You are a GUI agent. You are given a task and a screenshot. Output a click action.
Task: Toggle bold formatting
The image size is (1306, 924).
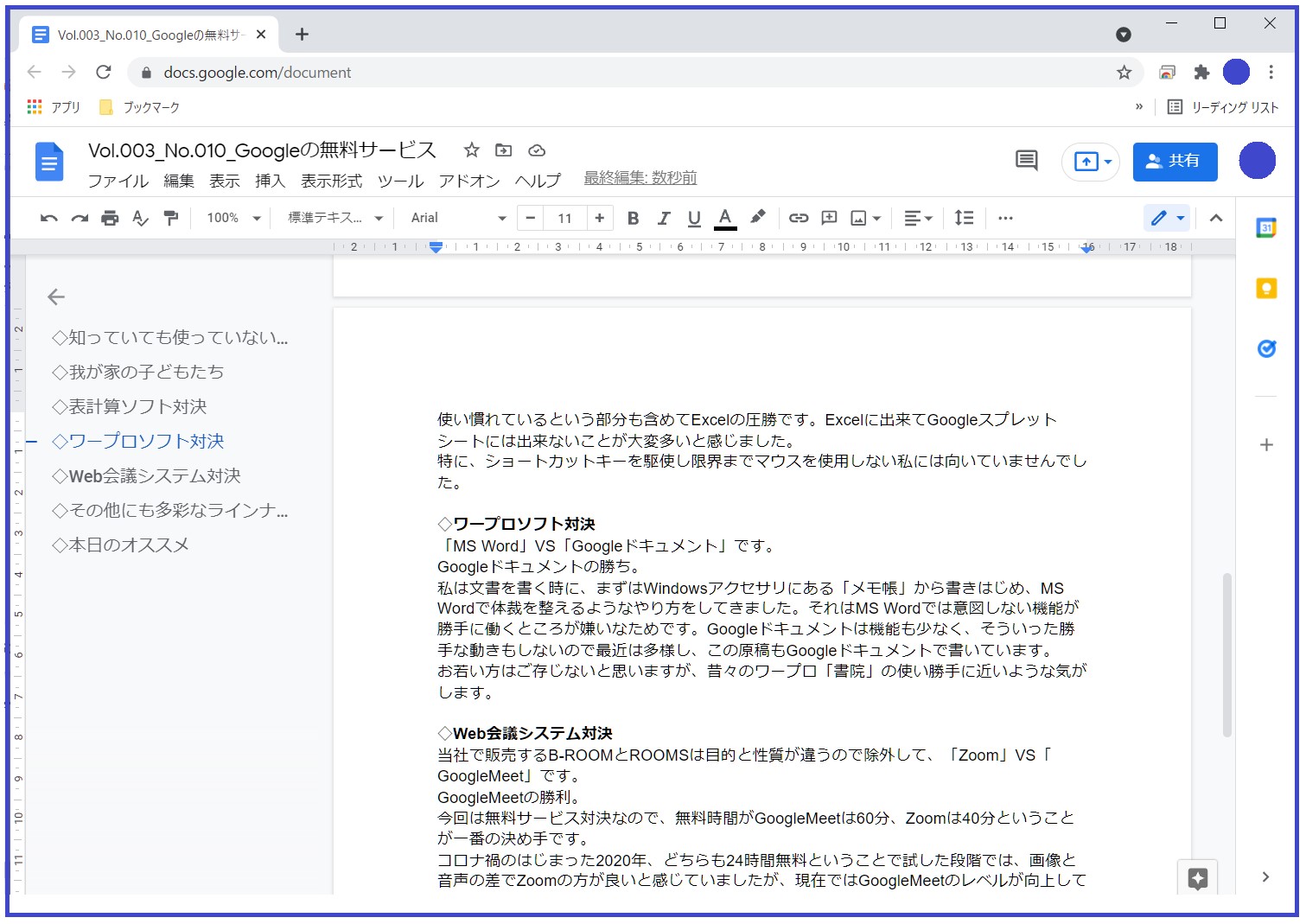tap(633, 219)
